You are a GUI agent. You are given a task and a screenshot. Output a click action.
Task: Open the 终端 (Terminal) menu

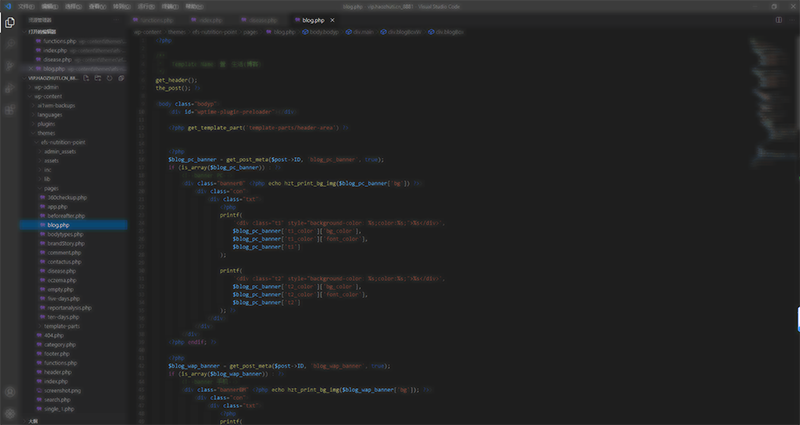pos(170,7)
